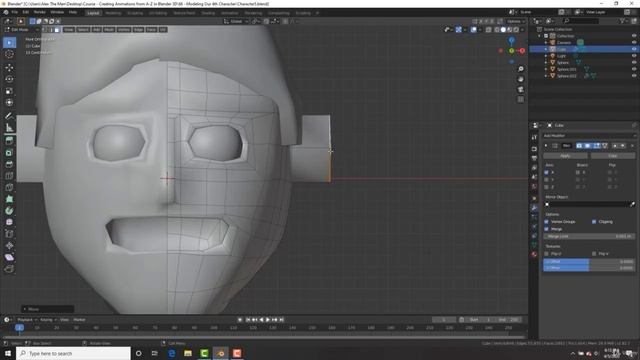This screenshot has width=640, height=360.
Task: Select the Smooth tool
Action: (x=9, y=222)
